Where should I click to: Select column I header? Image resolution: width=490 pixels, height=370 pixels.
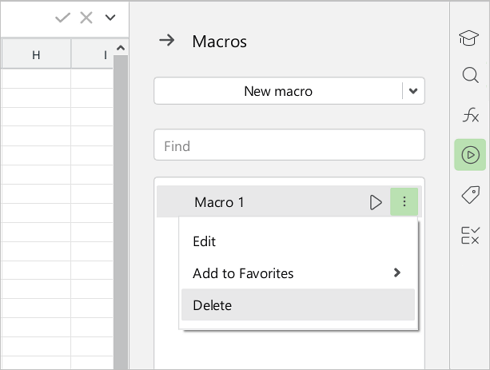point(92,54)
